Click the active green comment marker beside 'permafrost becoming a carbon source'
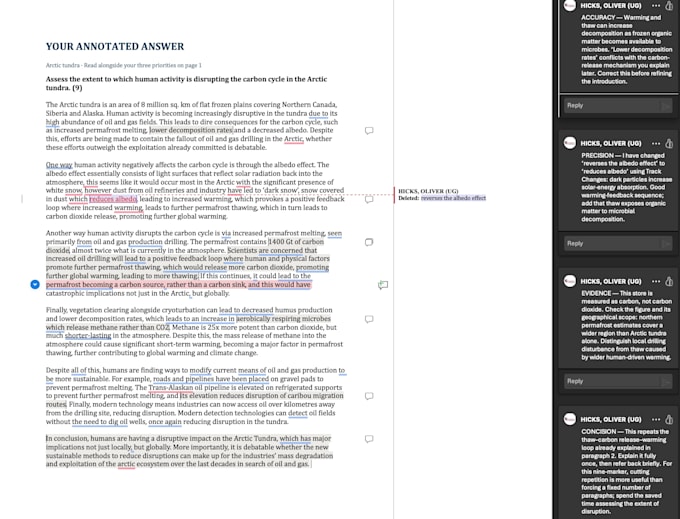The height and width of the screenshot is (519, 680). click(x=383, y=285)
